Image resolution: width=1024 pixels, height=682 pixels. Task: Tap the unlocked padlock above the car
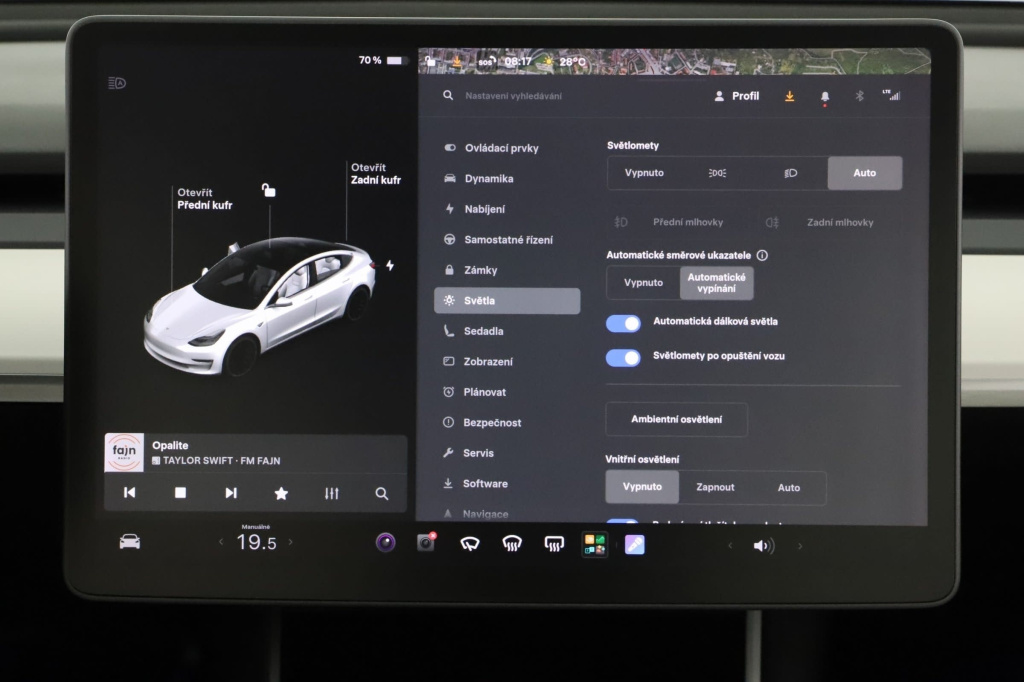[x=268, y=190]
